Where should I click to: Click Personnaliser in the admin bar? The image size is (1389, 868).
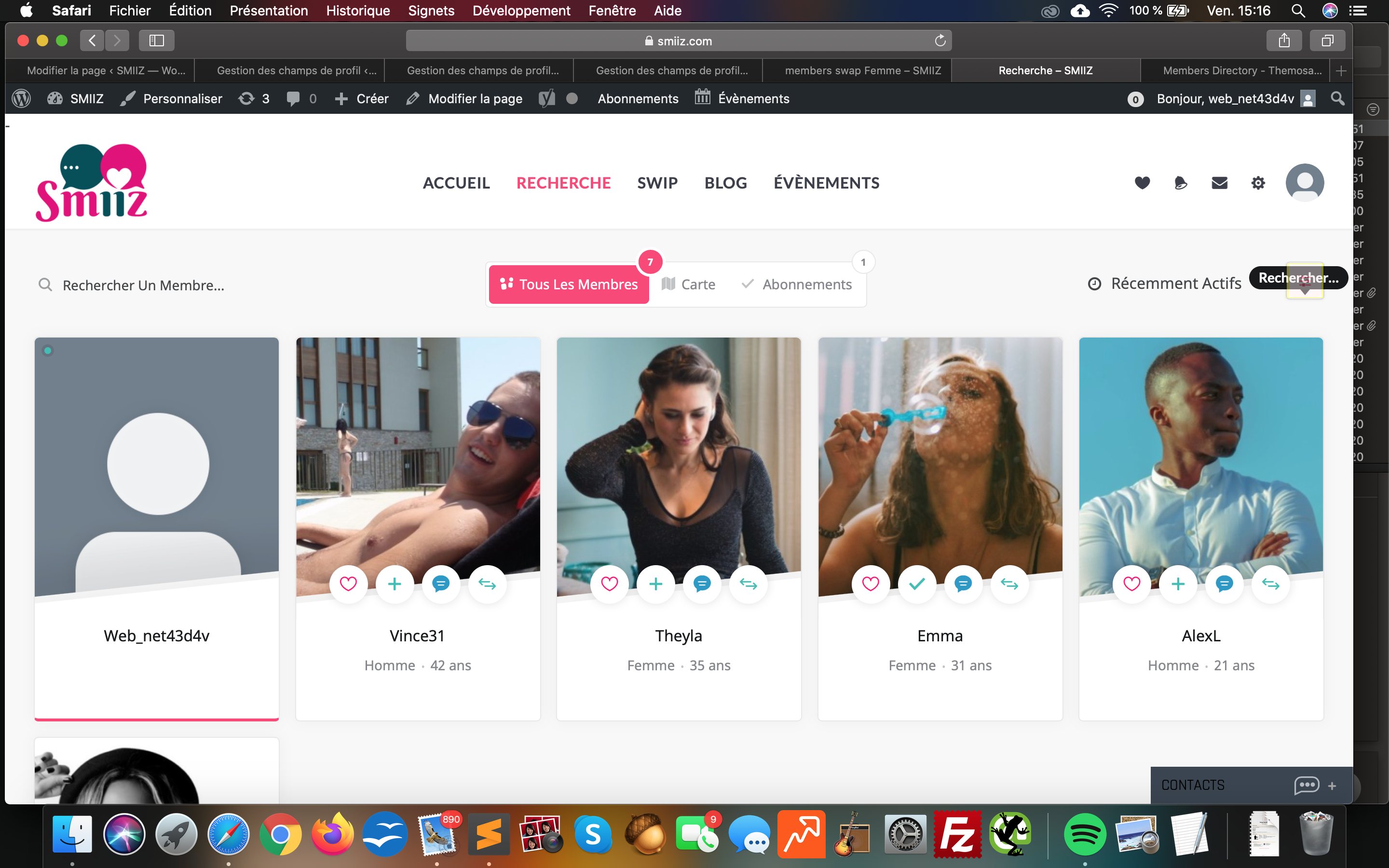pos(171,99)
